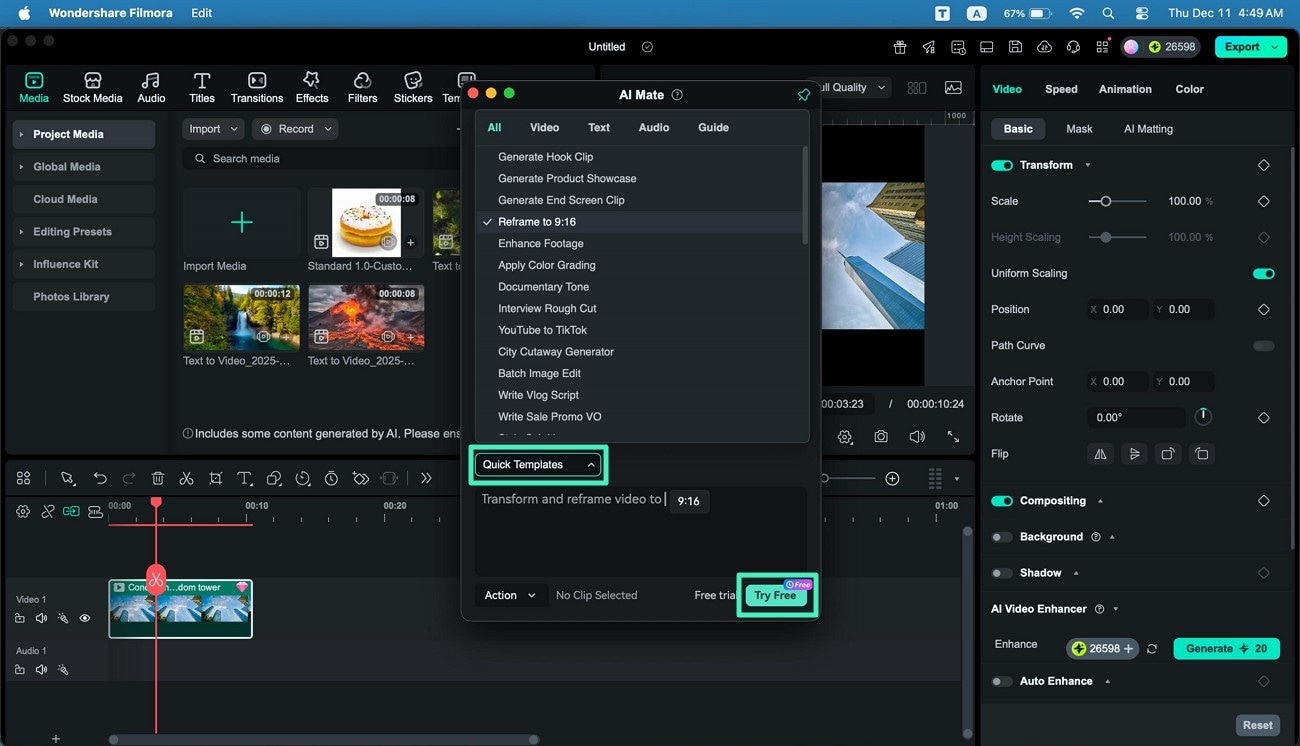Open the Quick Templates dropdown

[538, 465]
